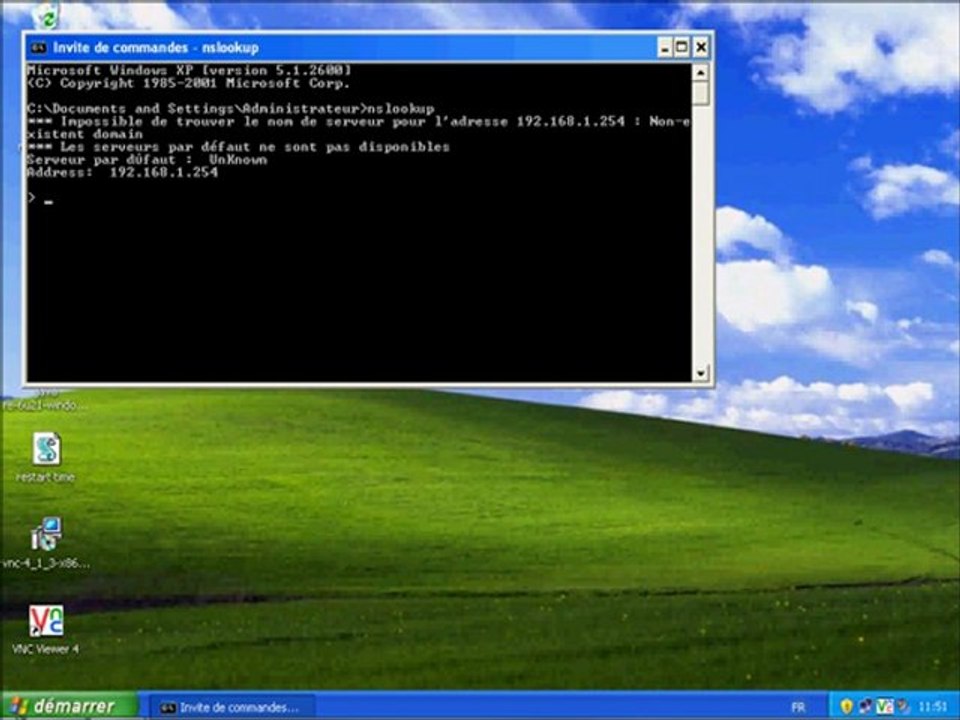Screen dimensions: 960x720
Task: Select the restart time desktop icon
Action: [x=46, y=457]
